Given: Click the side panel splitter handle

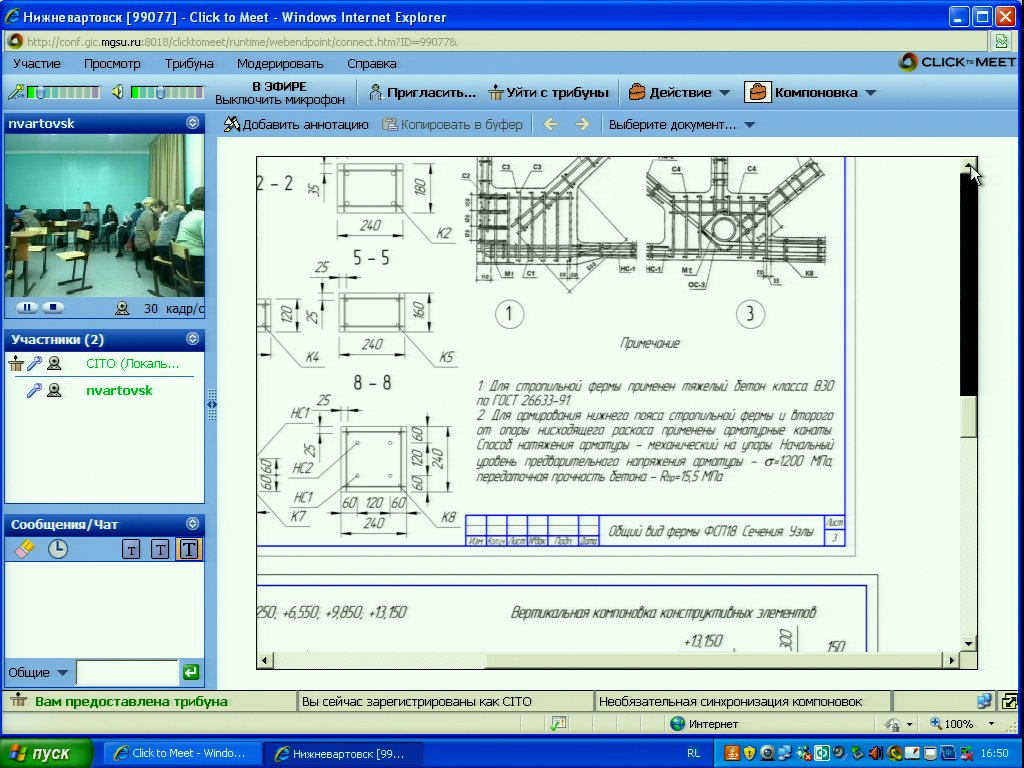Looking at the screenshot, I should pyautogui.click(x=212, y=404).
